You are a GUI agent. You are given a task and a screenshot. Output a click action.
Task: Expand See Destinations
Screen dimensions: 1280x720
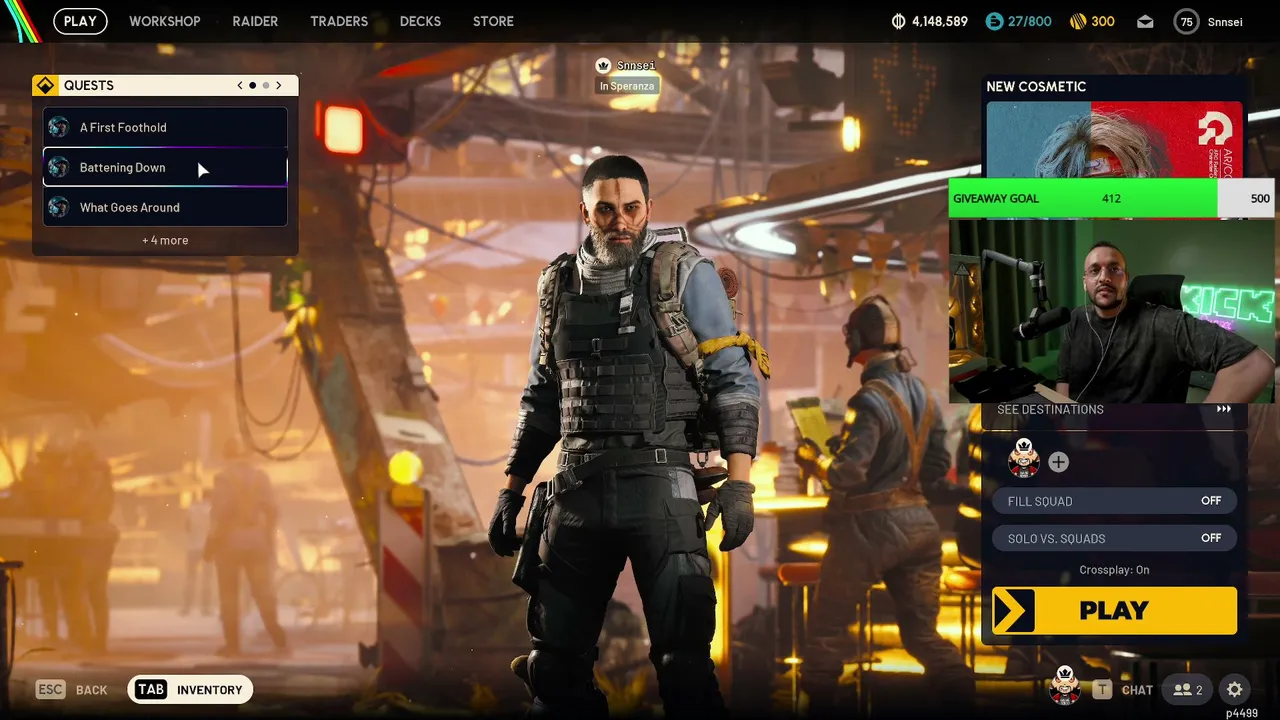(1114, 409)
